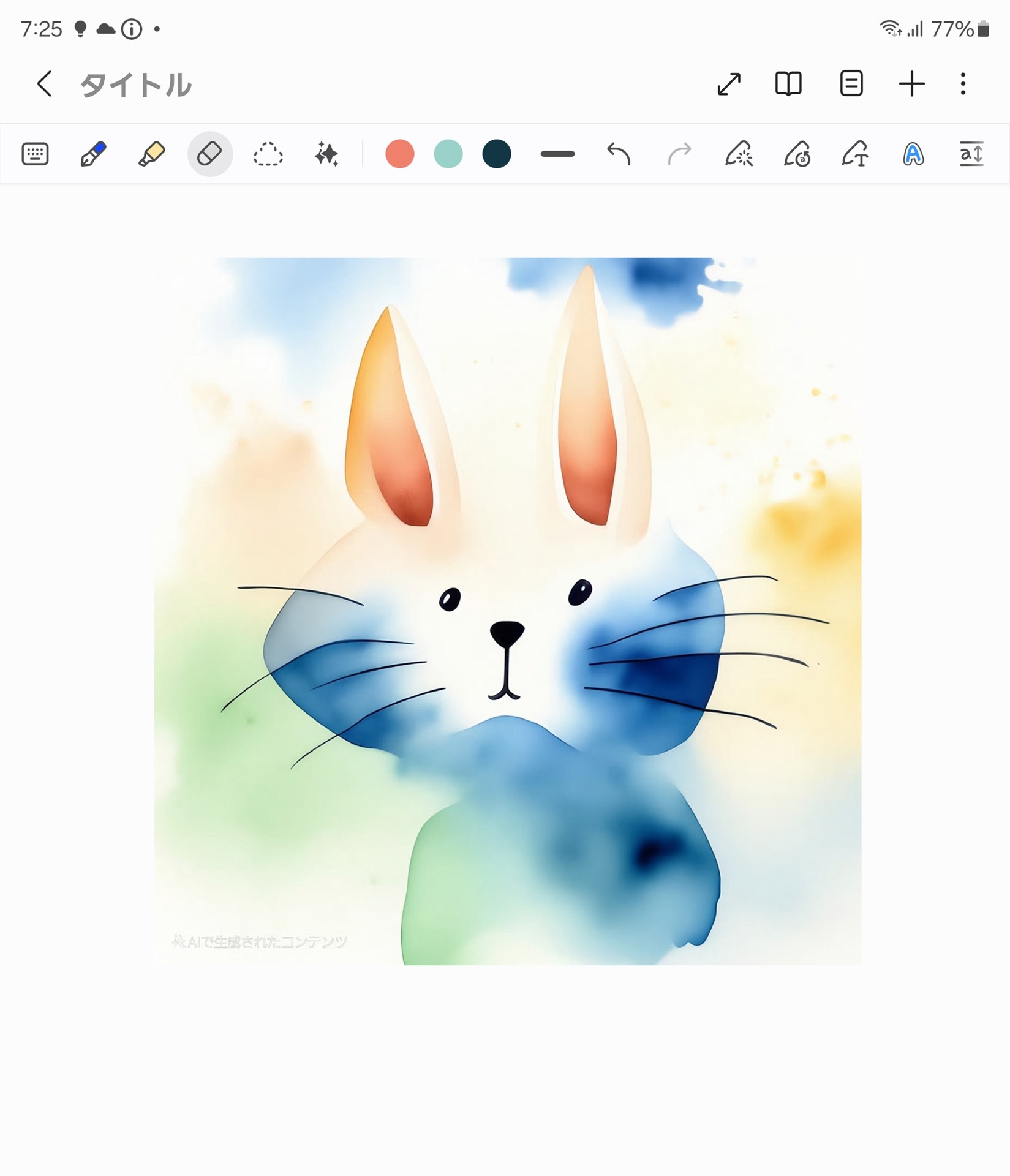Select the auto-beautify pen tool

click(739, 155)
